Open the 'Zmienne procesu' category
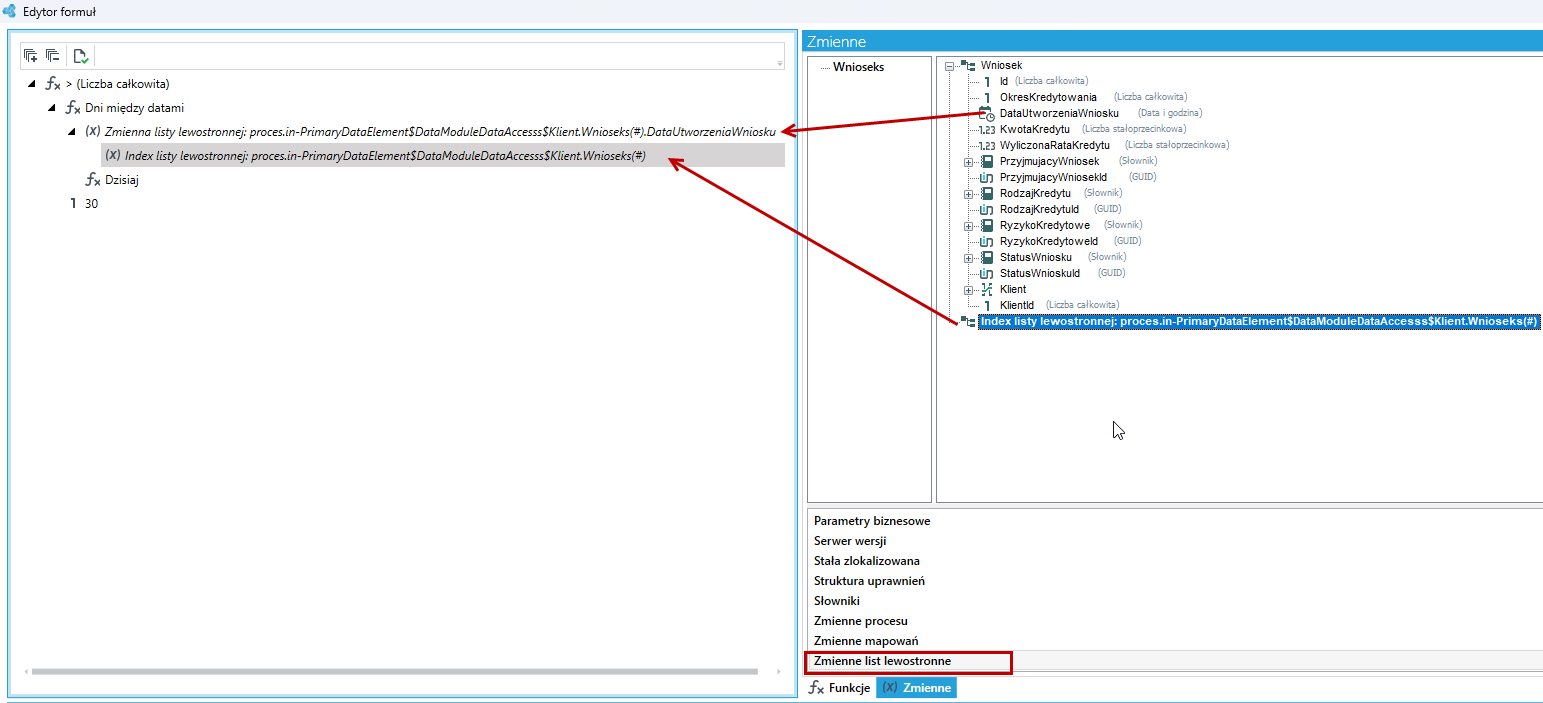Viewport: 1543px width, 703px height. (x=861, y=621)
